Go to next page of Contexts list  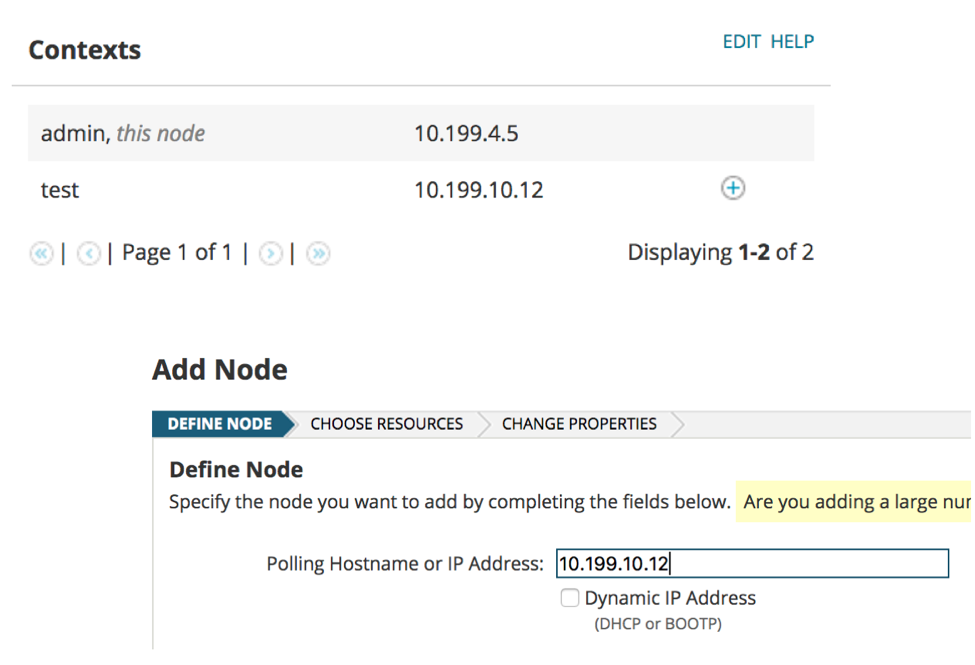click(270, 253)
